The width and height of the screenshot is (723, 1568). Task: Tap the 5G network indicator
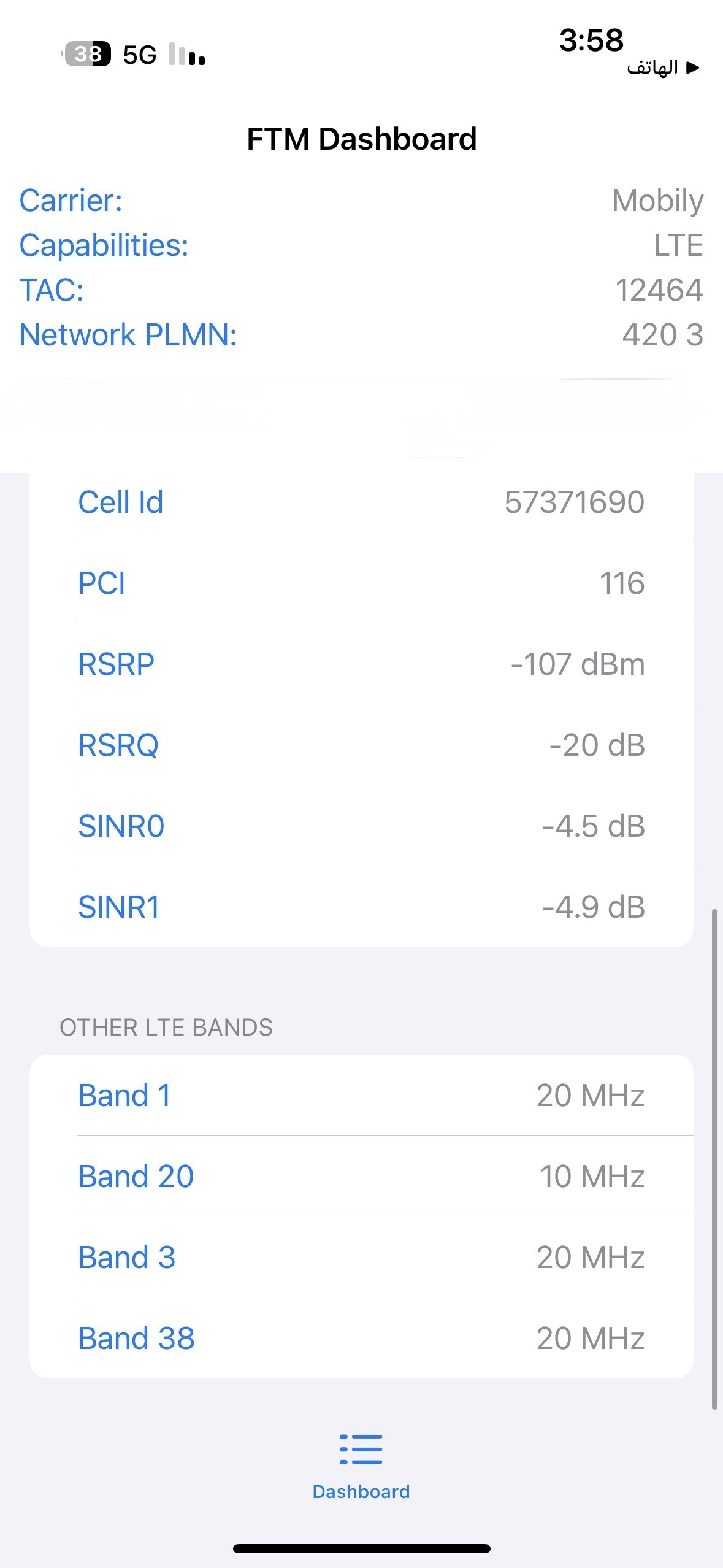[140, 55]
